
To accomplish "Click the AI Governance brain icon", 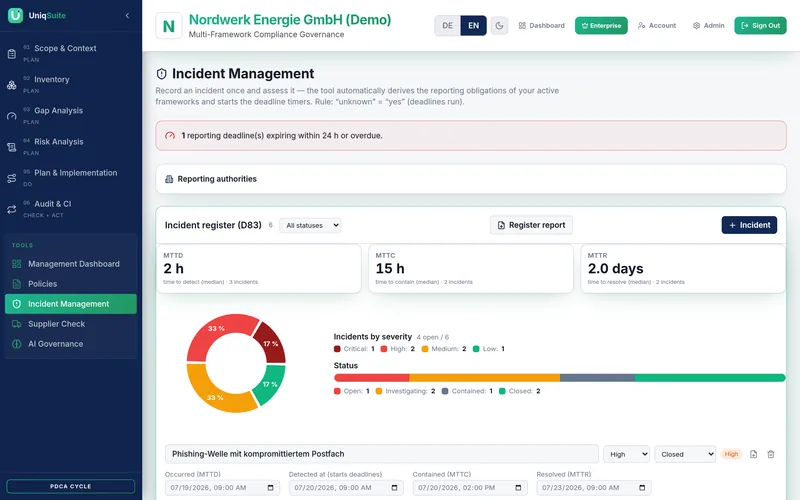I will [x=17, y=344].
